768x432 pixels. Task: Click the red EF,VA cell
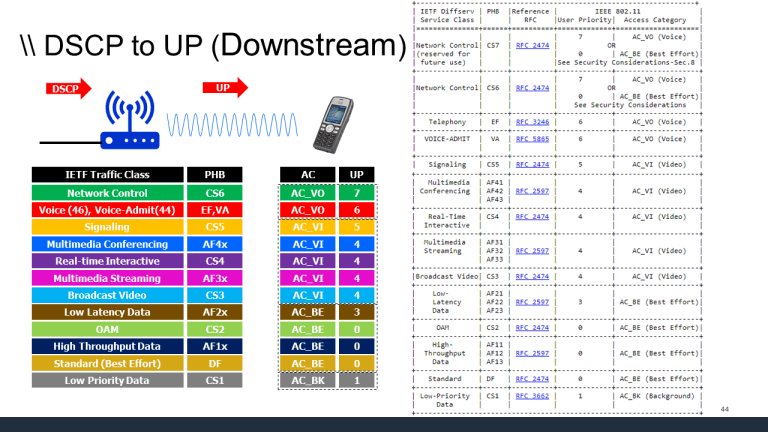click(x=215, y=210)
